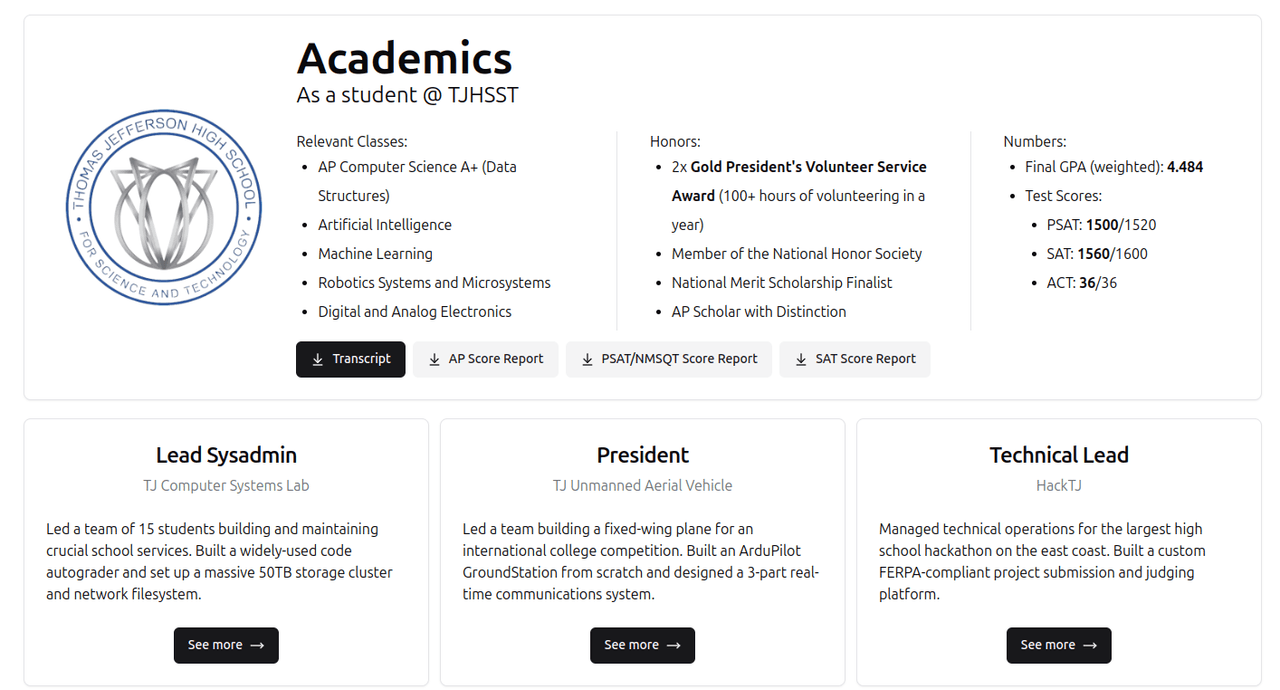The image size is (1280, 690).
Task: Download the Transcript
Action: coord(350,359)
